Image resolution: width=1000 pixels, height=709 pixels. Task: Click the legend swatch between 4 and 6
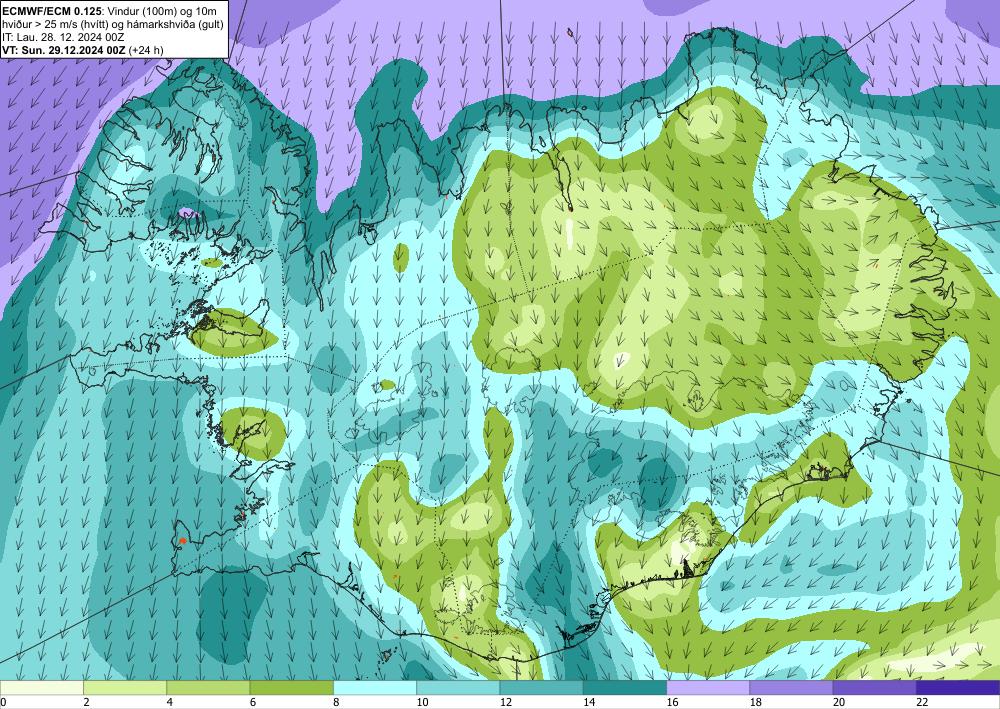coord(208,688)
